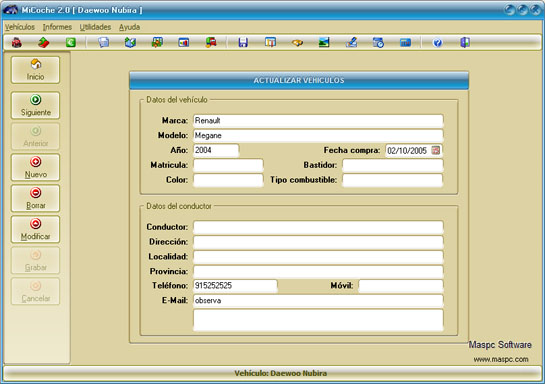Click the golden binoculars search icon
The width and height of the screenshot is (545, 384).
(297, 43)
